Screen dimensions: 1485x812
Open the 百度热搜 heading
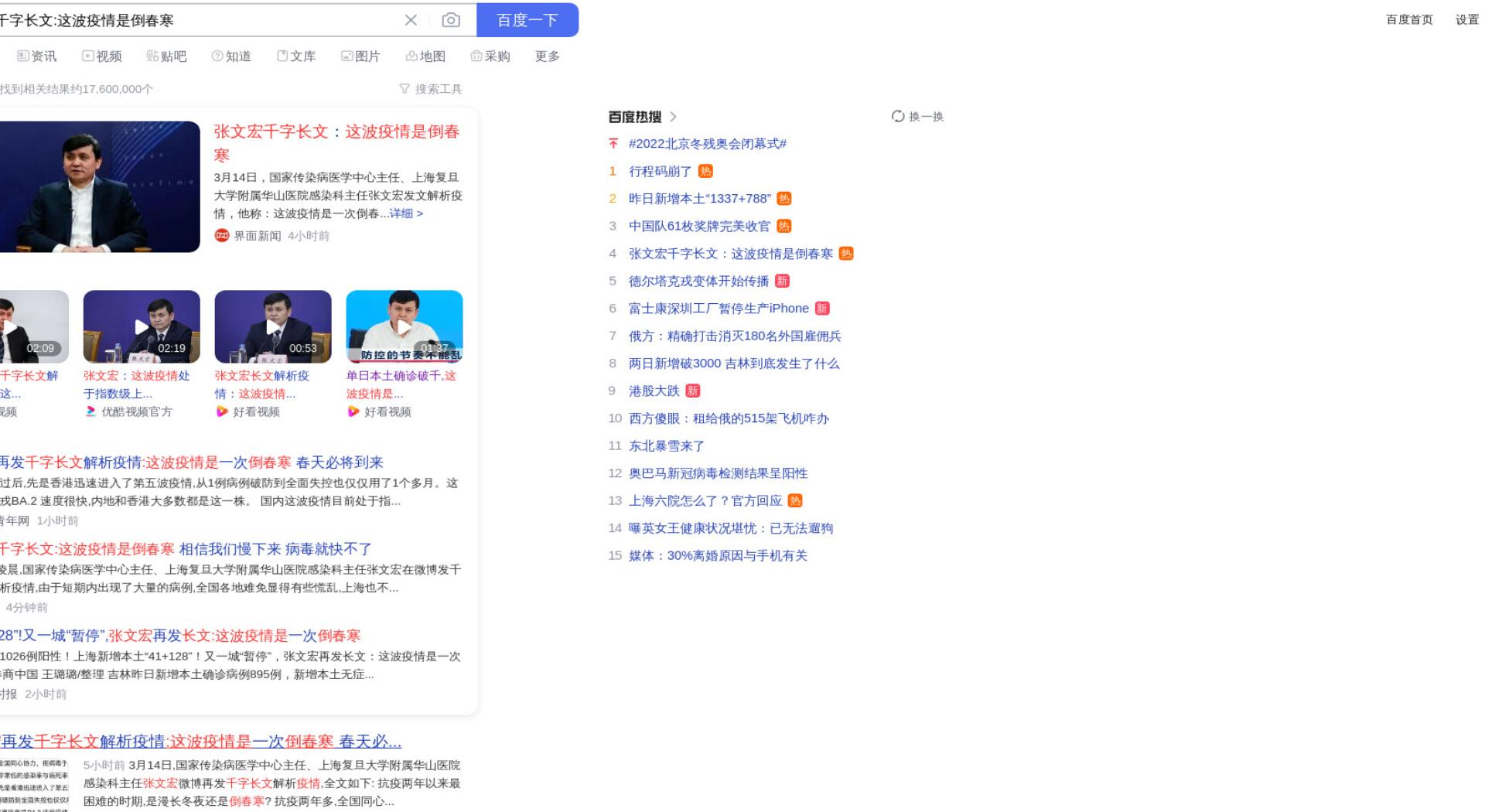(x=635, y=117)
